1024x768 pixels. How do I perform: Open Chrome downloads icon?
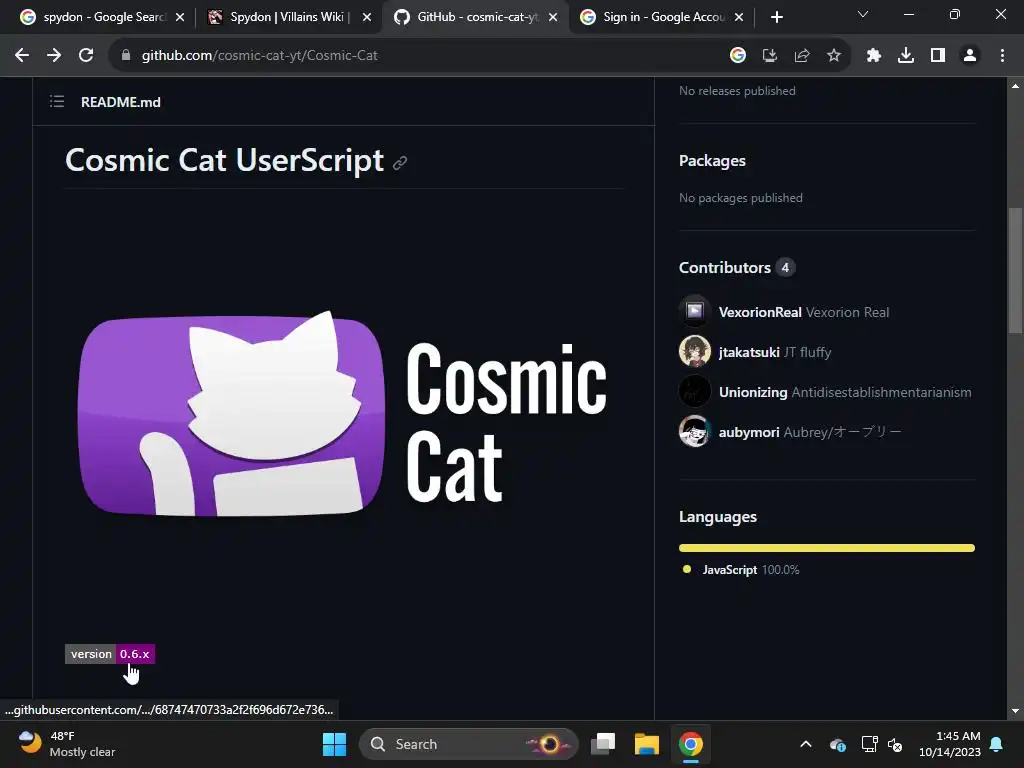[x=906, y=56]
